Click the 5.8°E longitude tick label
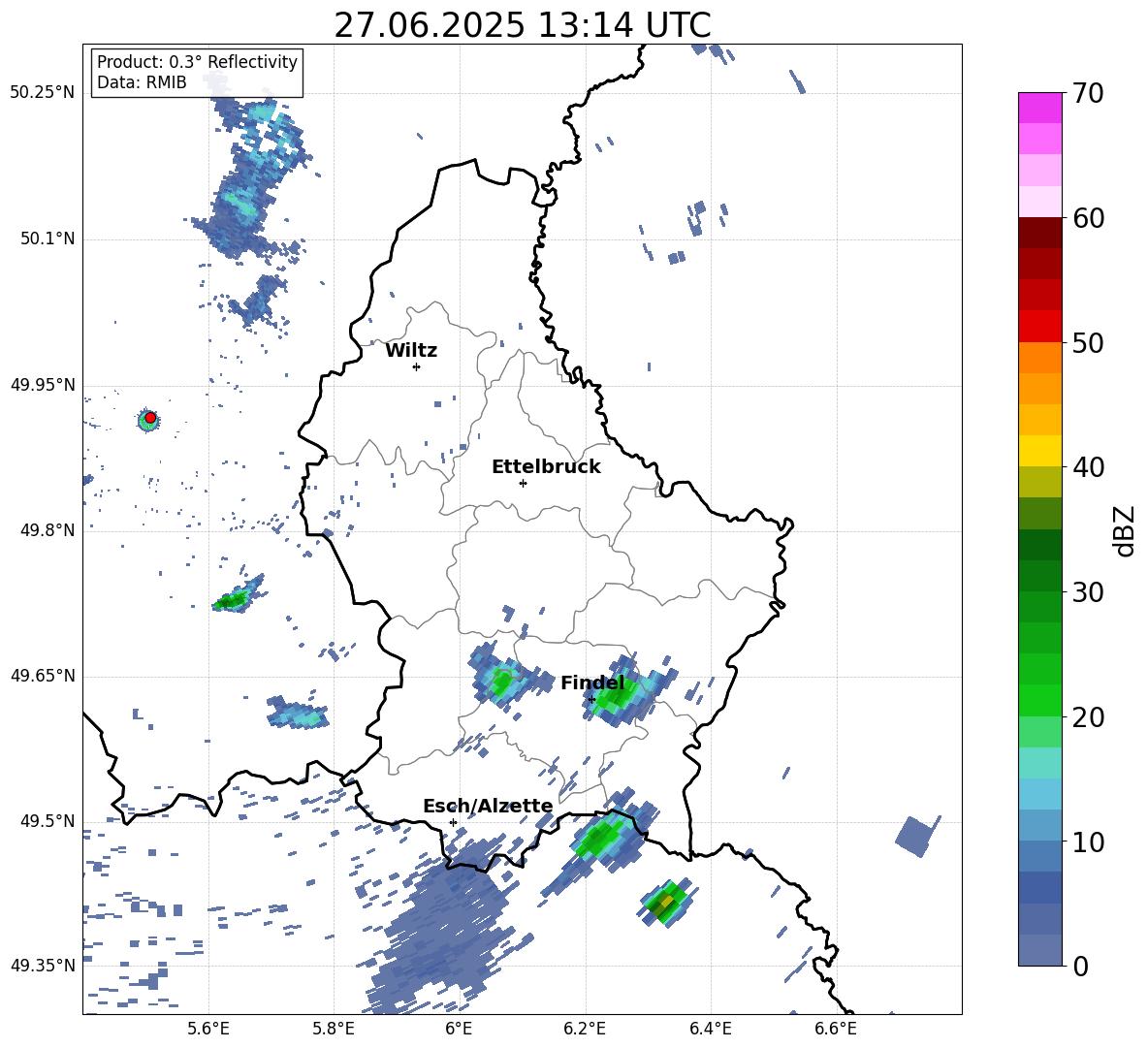 click(334, 1029)
